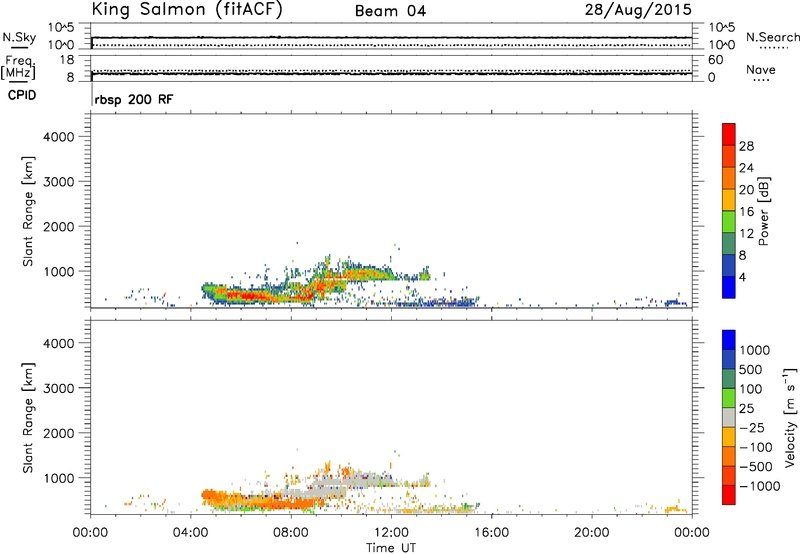Click the rbsp 200 RF text
The height and width of the screenshot is (554, 800).
coord(134,99)
